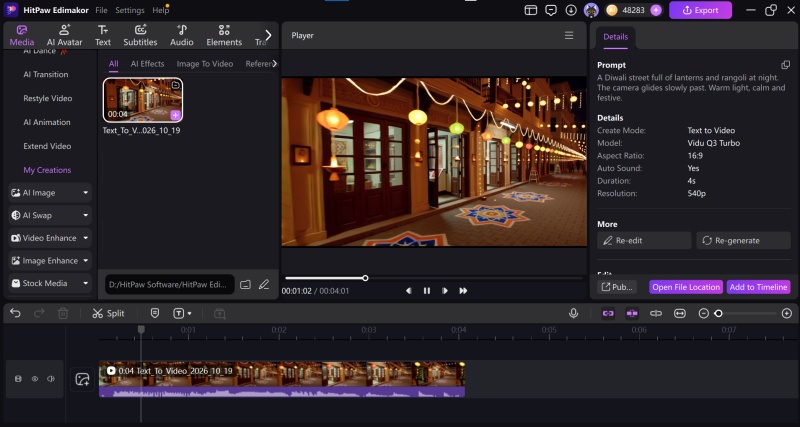
Task: Select Restyle Video in sidebar
Action: click(x=47, y=98)
